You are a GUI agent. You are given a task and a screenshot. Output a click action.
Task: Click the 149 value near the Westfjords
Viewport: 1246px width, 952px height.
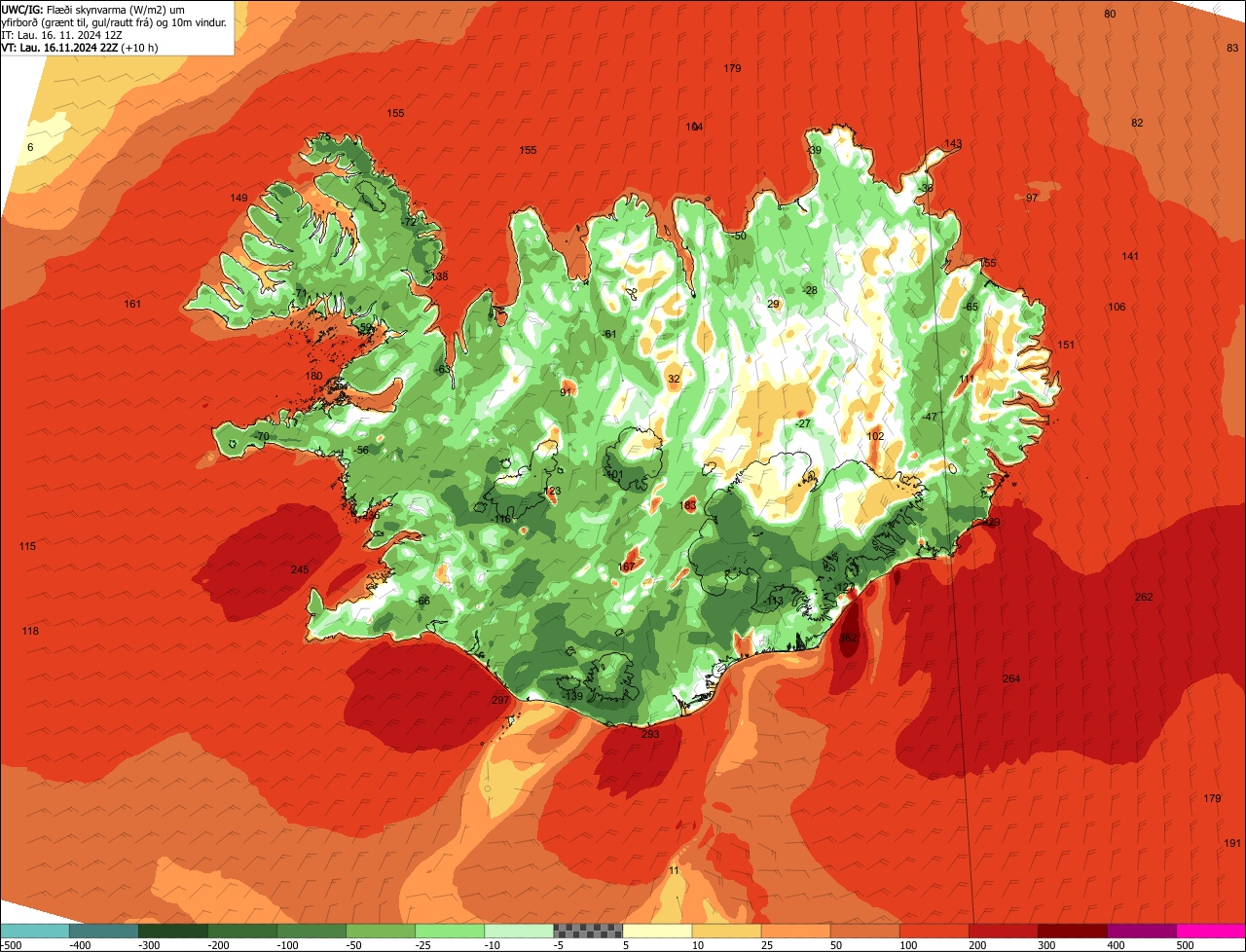238,198
